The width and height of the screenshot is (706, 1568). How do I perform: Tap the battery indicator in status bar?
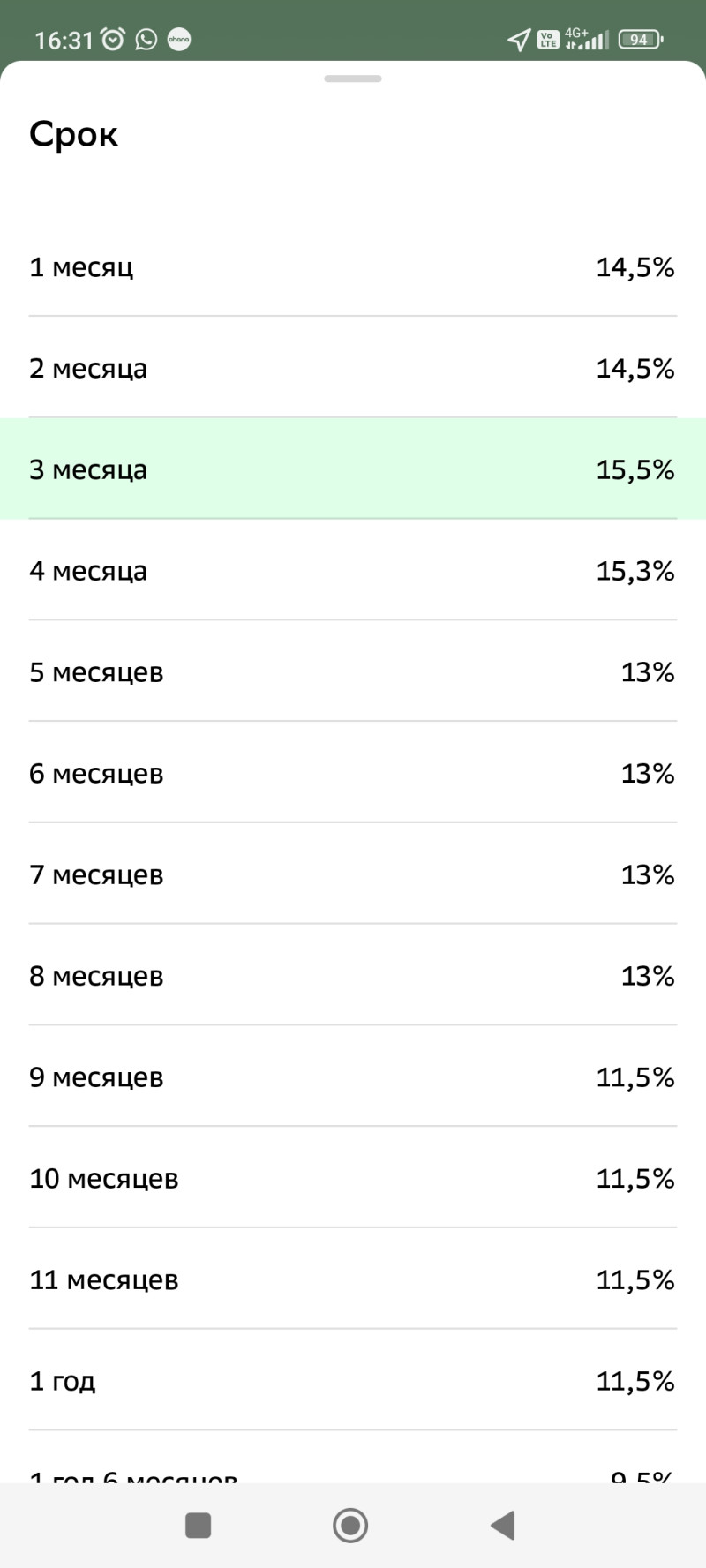point(641,40)
